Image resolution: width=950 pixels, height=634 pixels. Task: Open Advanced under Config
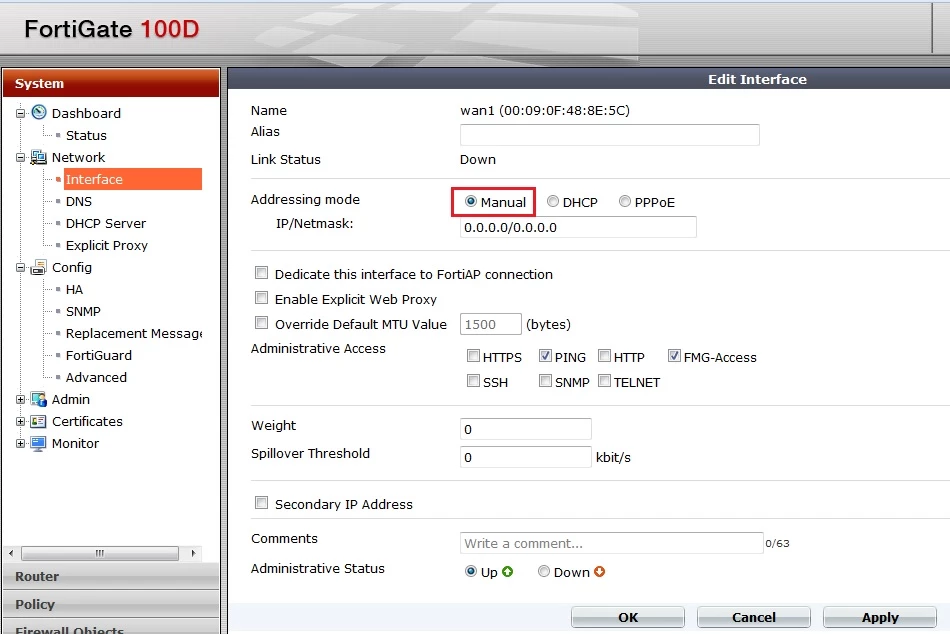[x=96, y=378]
